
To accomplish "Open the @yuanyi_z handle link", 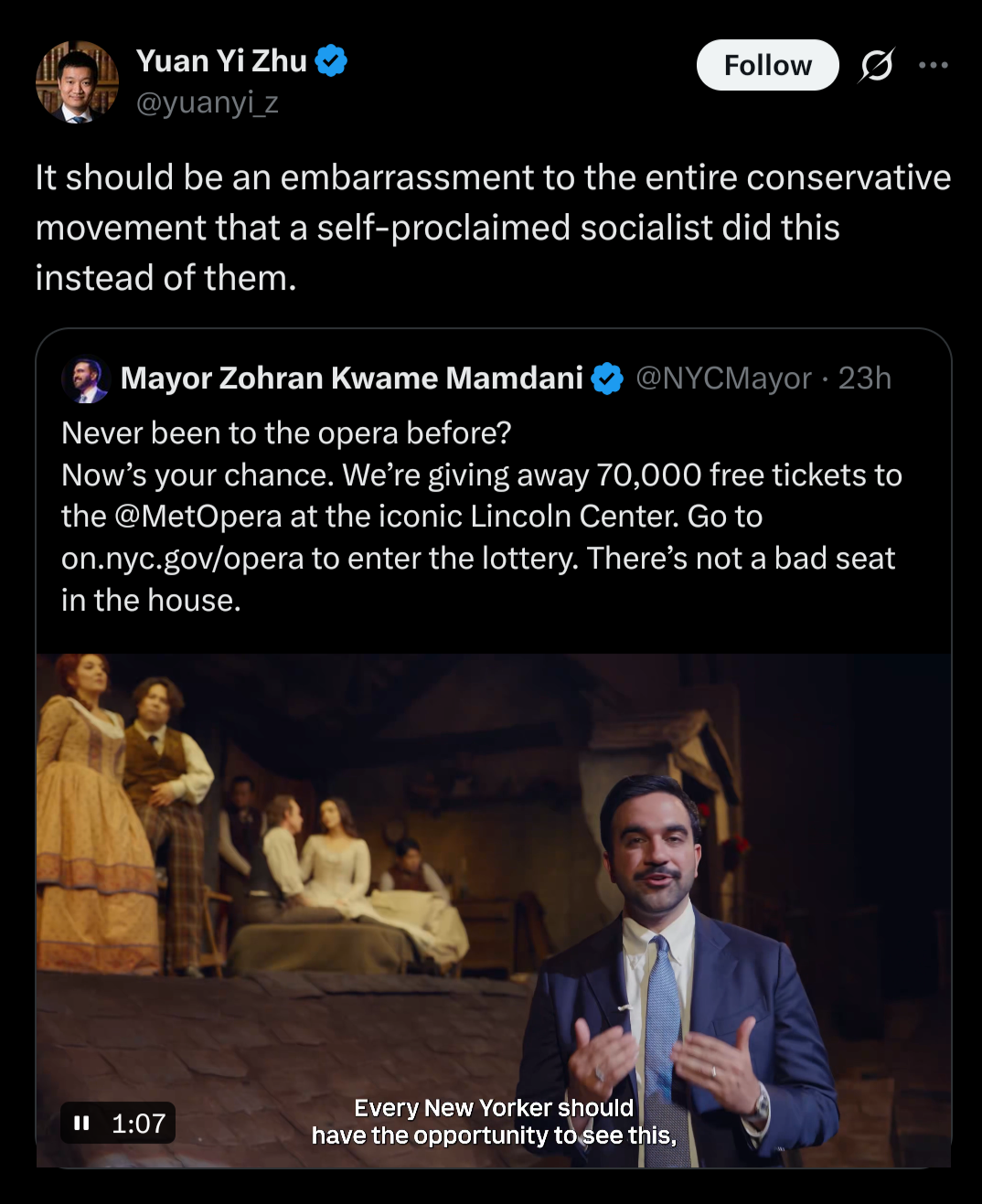I will (x=208, y=102).
